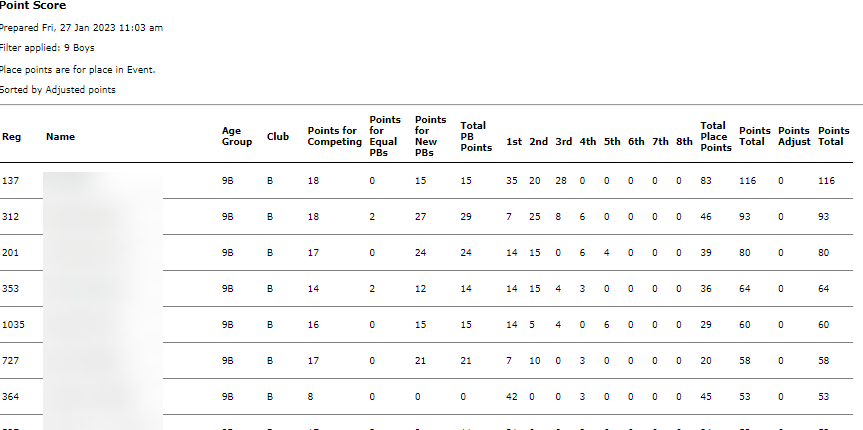Click the 8th place column header
This screenshot has height=430, width=863.
pyautogui.click(x=684, y=142)
